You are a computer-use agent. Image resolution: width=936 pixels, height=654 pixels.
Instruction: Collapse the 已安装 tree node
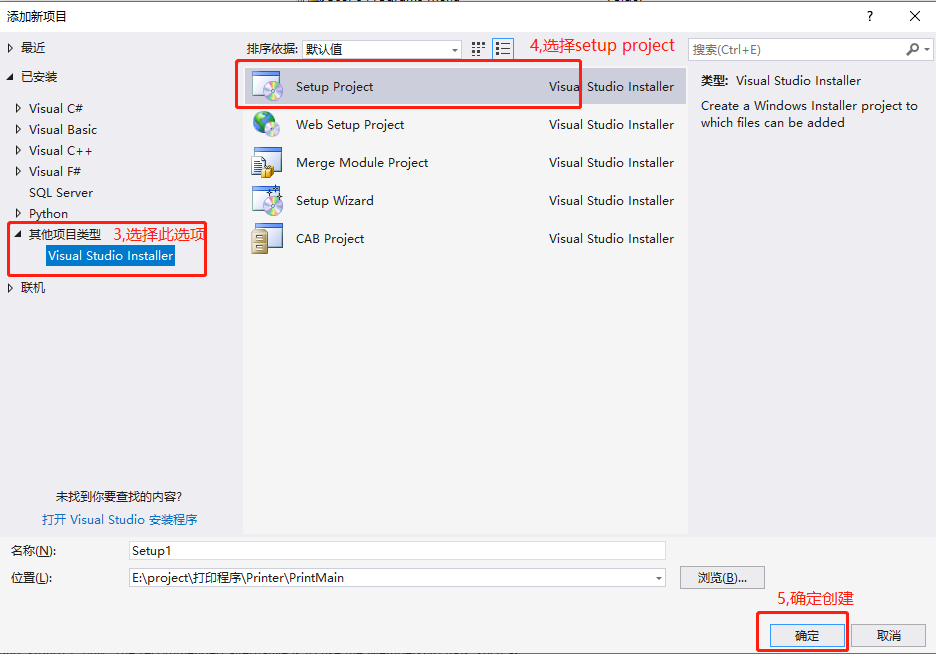click(x=10, y=77)
